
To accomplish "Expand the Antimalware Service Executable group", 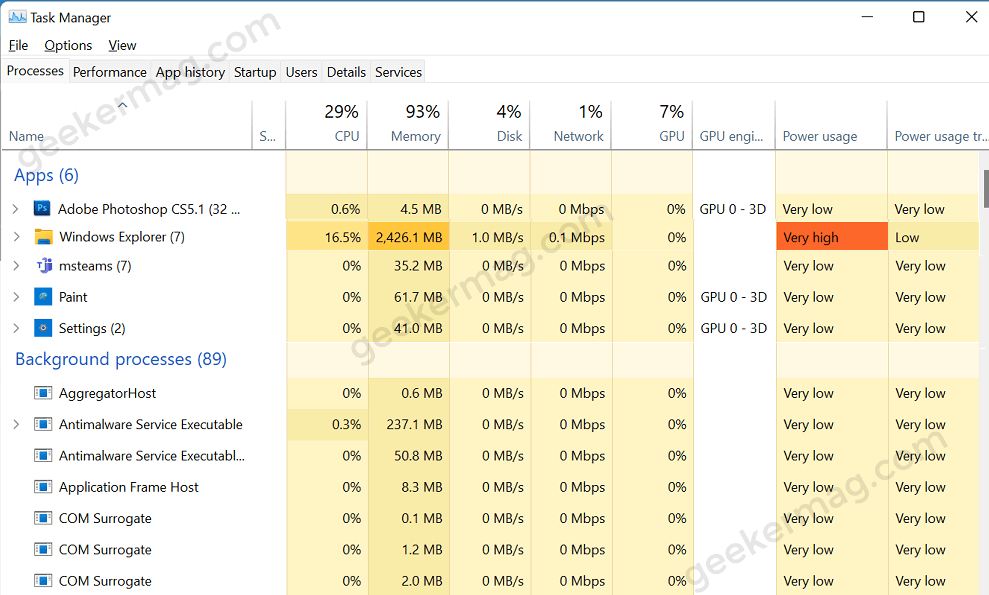I will (18, 424).
